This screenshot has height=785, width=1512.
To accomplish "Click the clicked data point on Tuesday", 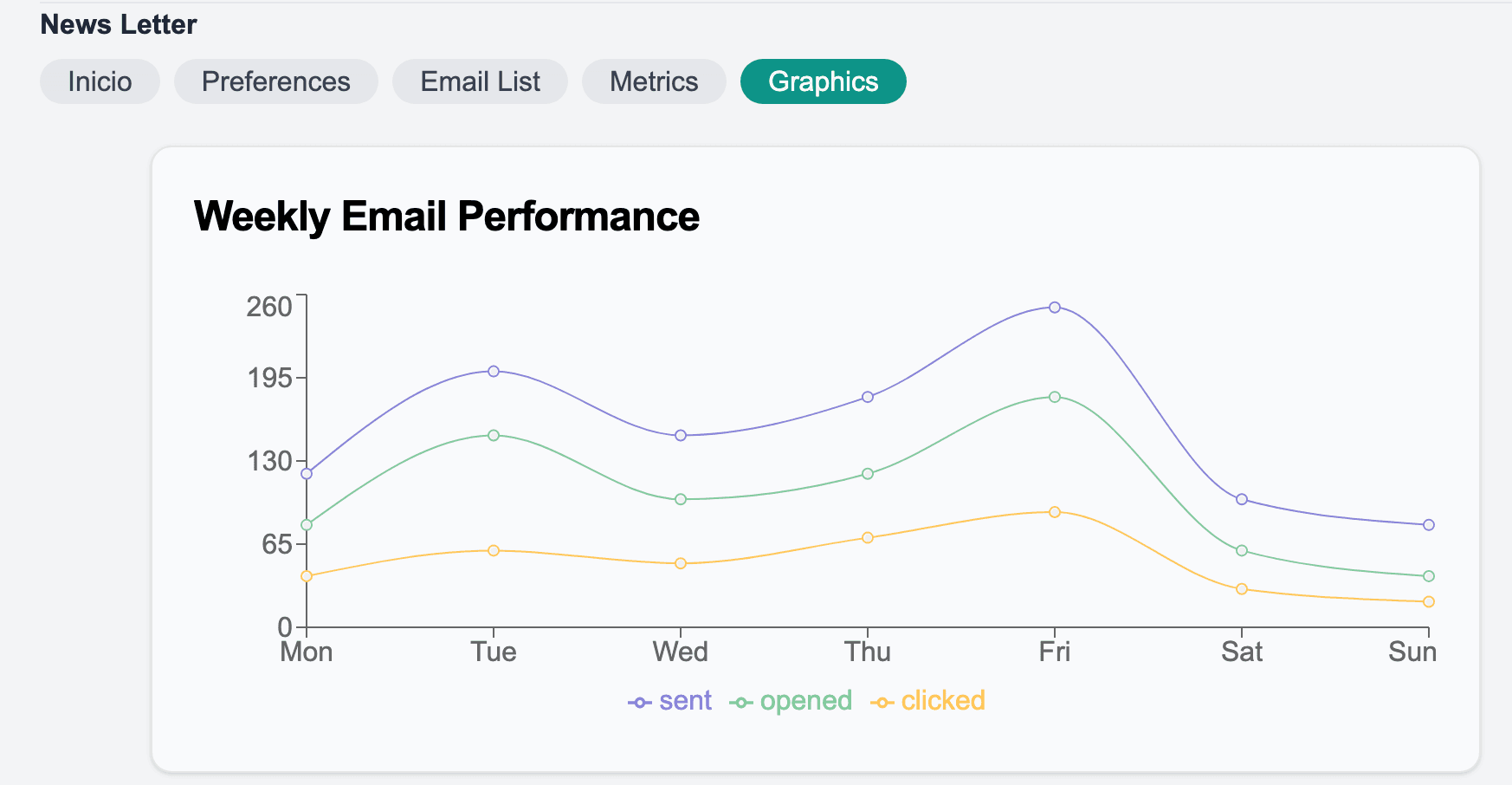I will tap(494, 551).
